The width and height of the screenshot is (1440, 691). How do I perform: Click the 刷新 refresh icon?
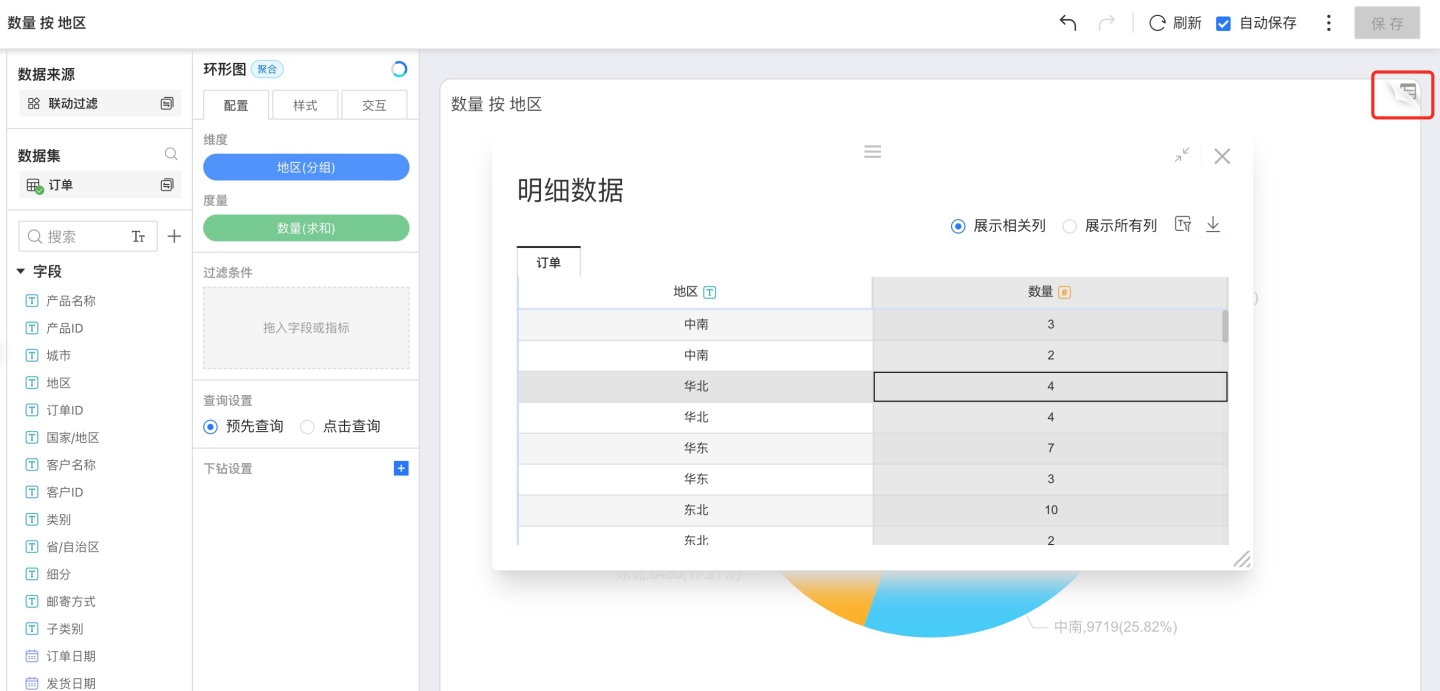[x=1157, y=23]
